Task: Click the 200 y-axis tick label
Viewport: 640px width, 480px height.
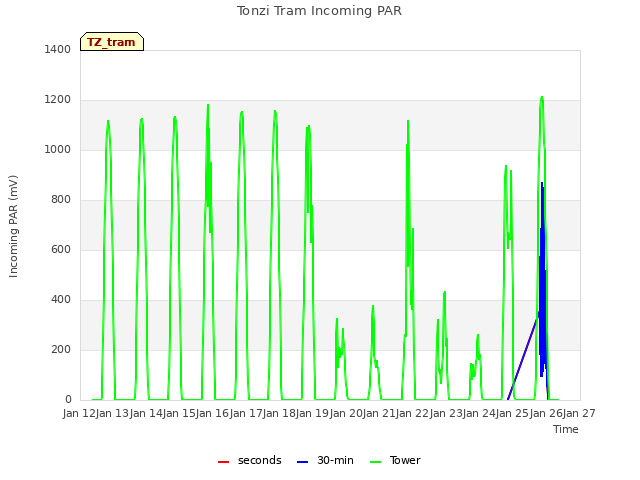Action: [x=61, y=349]
